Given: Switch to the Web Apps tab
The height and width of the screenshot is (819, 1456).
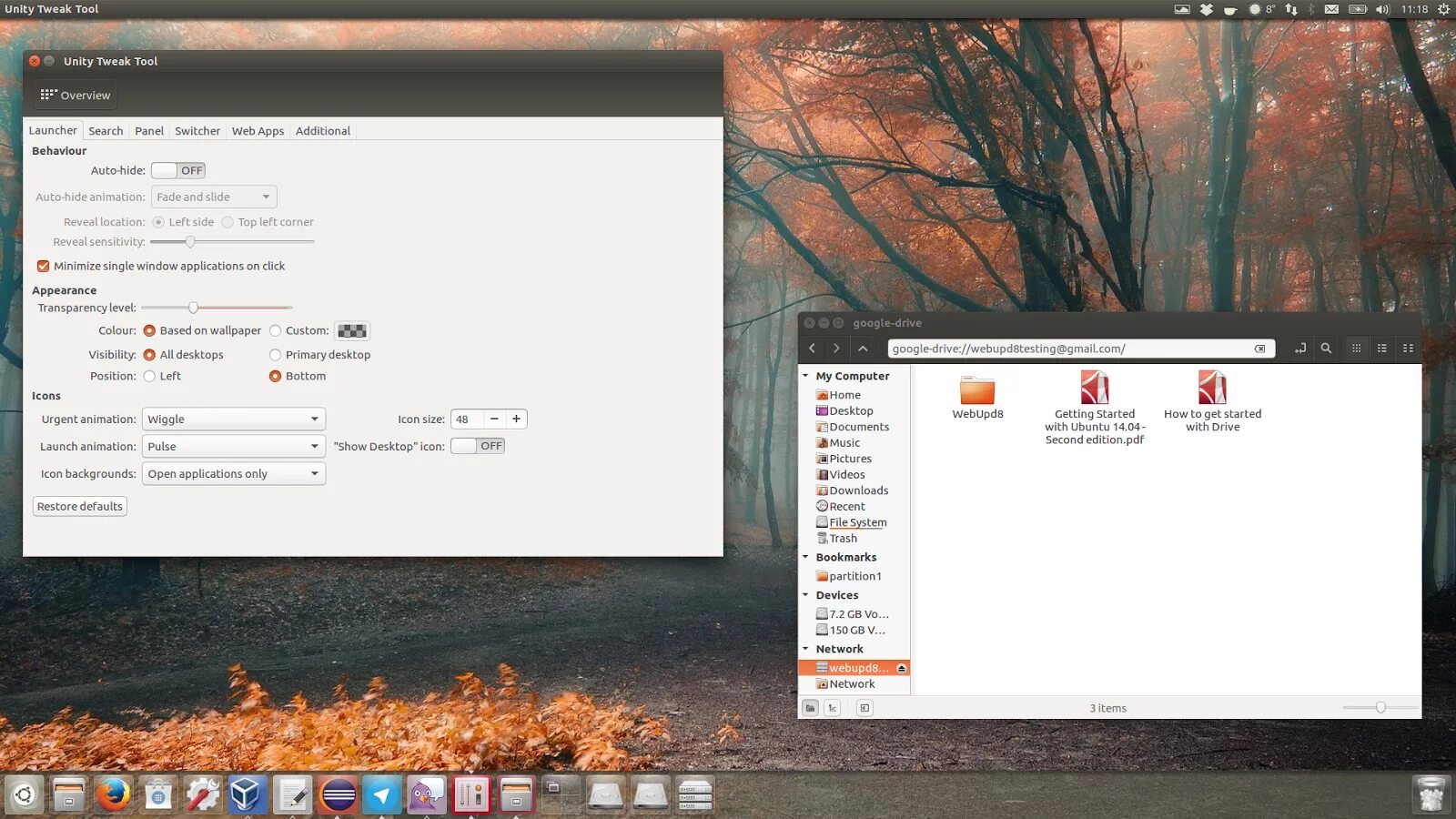Looking at the screenshot, I should coord(258,130).
